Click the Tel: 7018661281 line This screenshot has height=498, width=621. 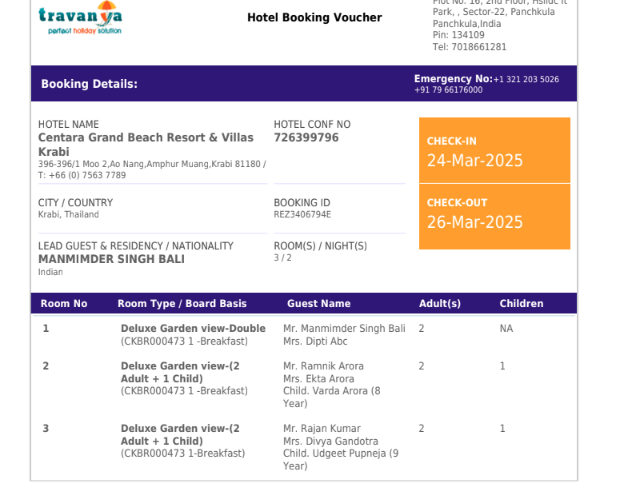(469, 47)
